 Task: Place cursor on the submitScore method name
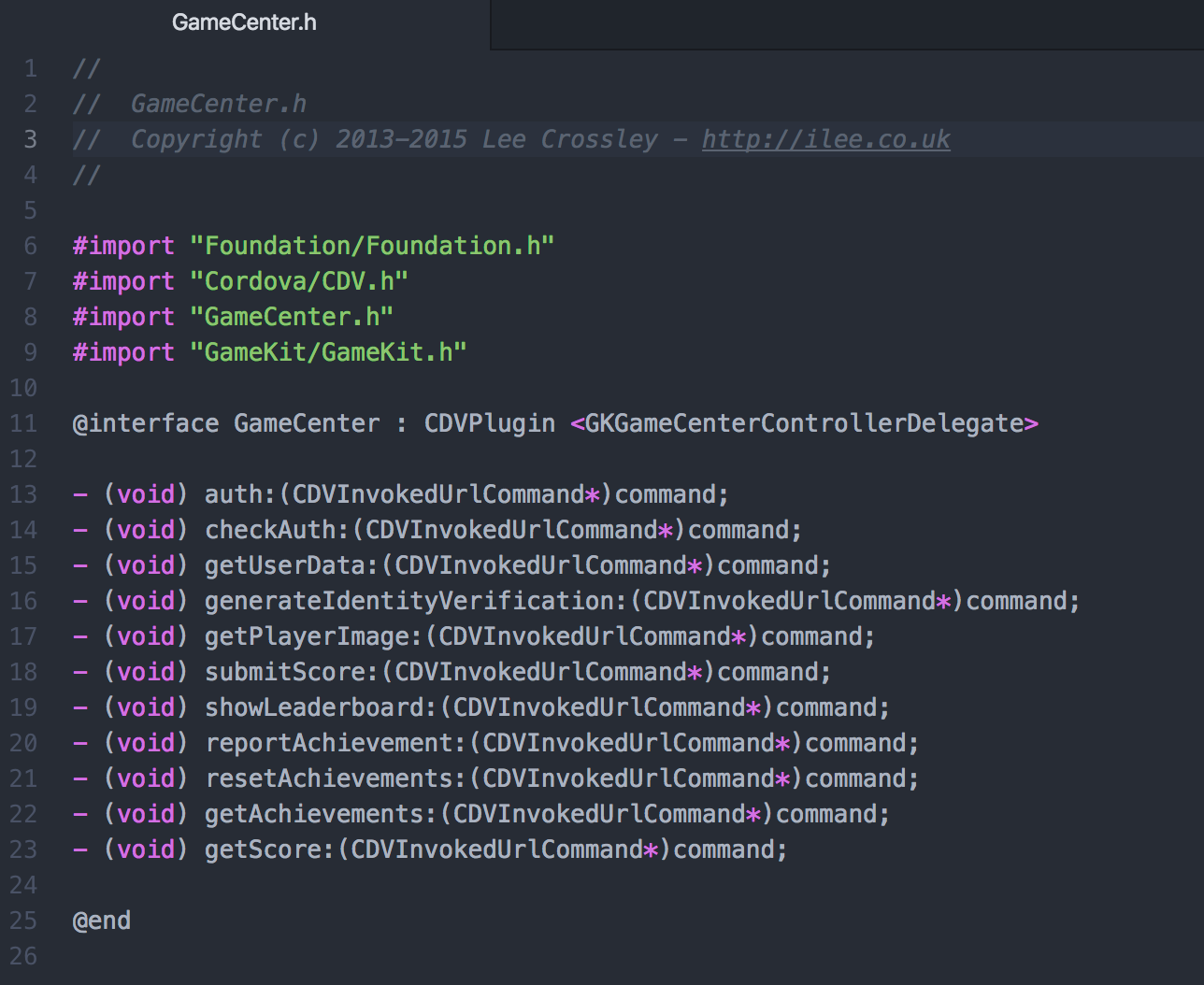pos(284,672)
